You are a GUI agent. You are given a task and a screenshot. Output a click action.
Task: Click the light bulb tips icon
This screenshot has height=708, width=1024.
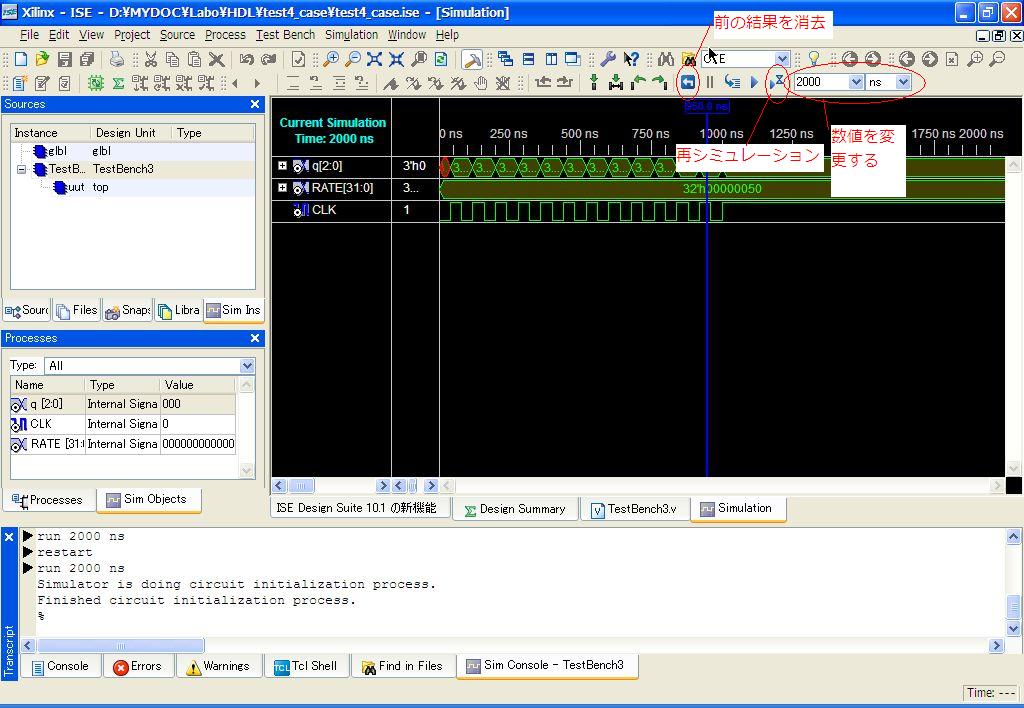point(814,59)
